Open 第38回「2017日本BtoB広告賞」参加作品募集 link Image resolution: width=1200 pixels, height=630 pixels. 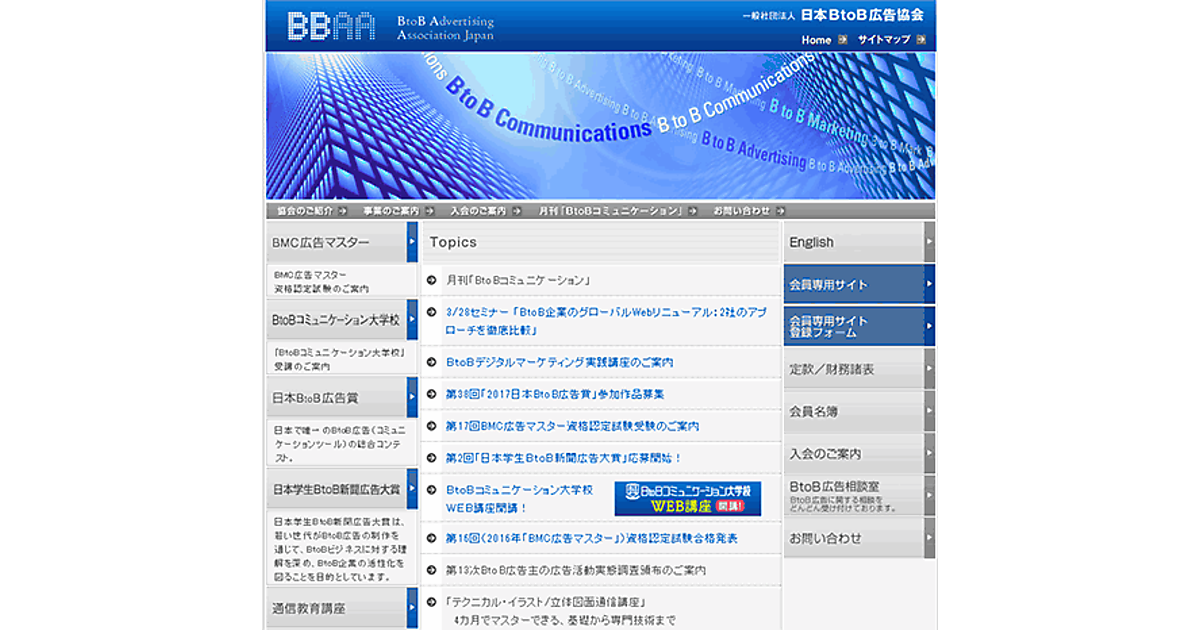click(x=555, y=394)
